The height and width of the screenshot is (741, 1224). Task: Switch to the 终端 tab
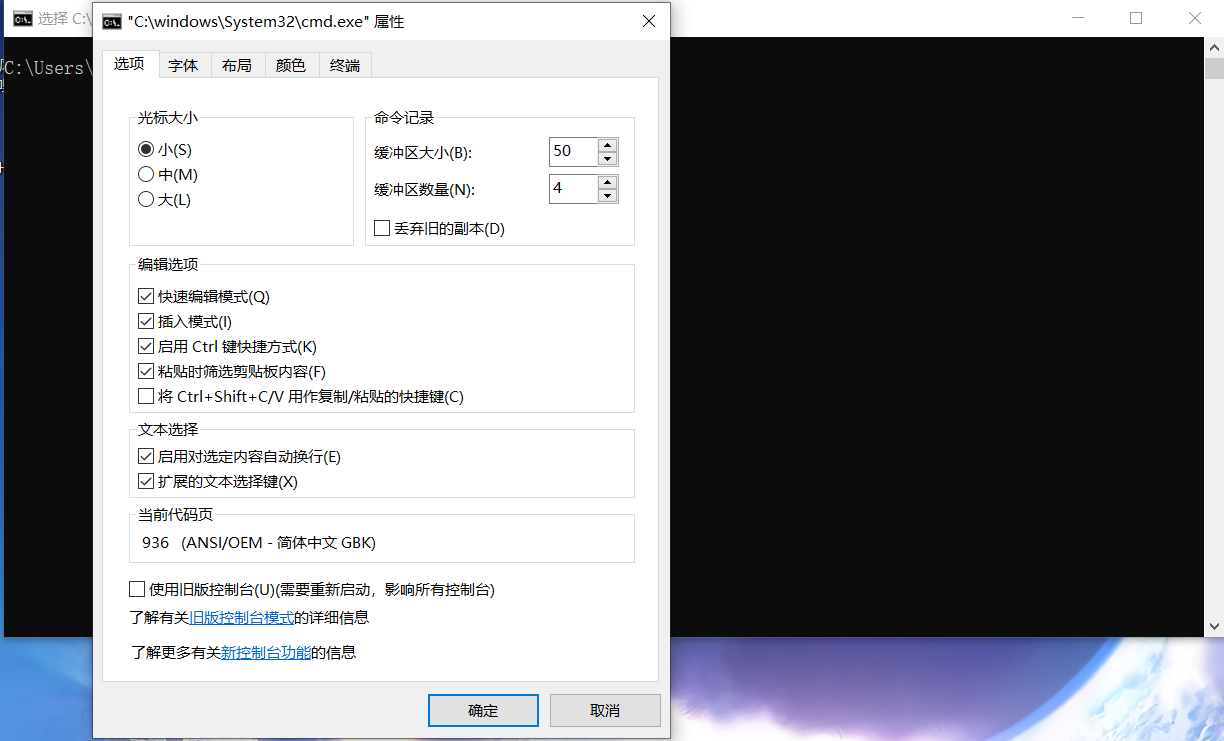pos(345,66)
